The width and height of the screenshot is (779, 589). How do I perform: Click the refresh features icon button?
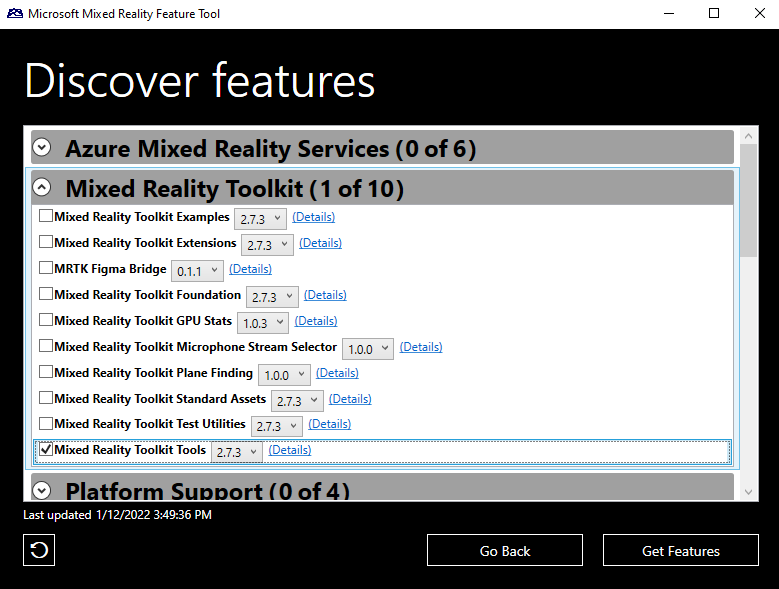(39, 550)
